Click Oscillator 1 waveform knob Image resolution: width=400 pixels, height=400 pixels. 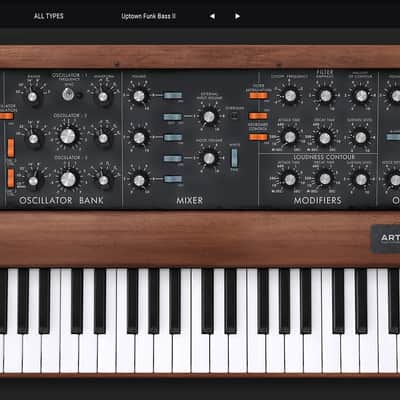tap(103, 97)
